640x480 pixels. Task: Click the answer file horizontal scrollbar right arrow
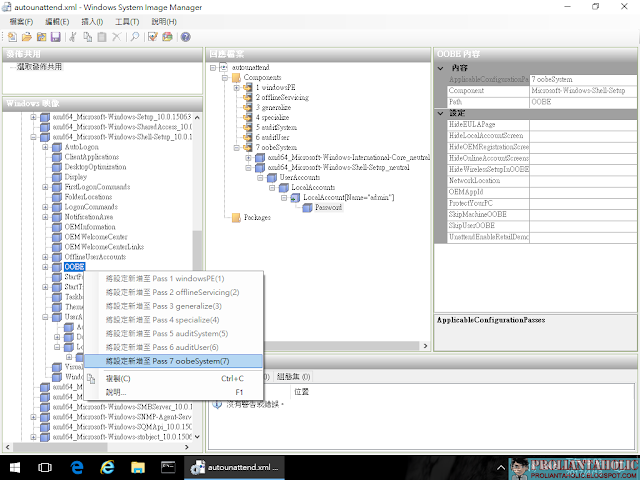pyautogui.click(x=425, y=346)
